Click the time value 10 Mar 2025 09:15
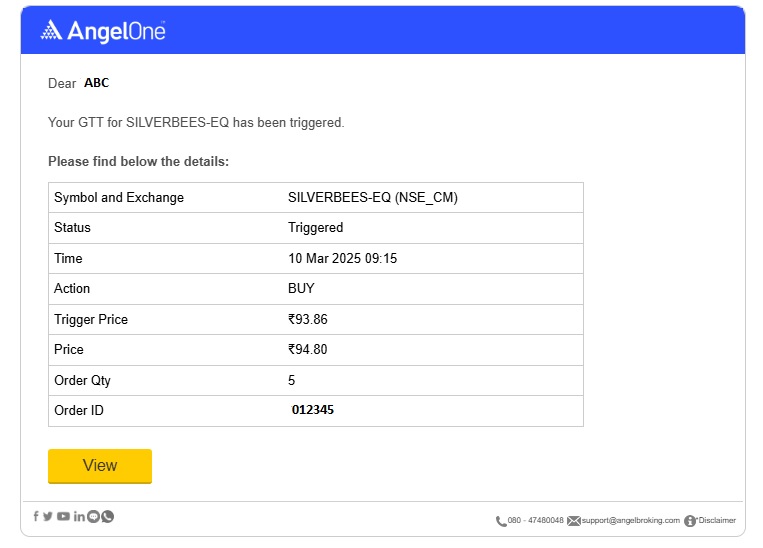This screenshot has width=763, height=548. [x=342, y=259]
